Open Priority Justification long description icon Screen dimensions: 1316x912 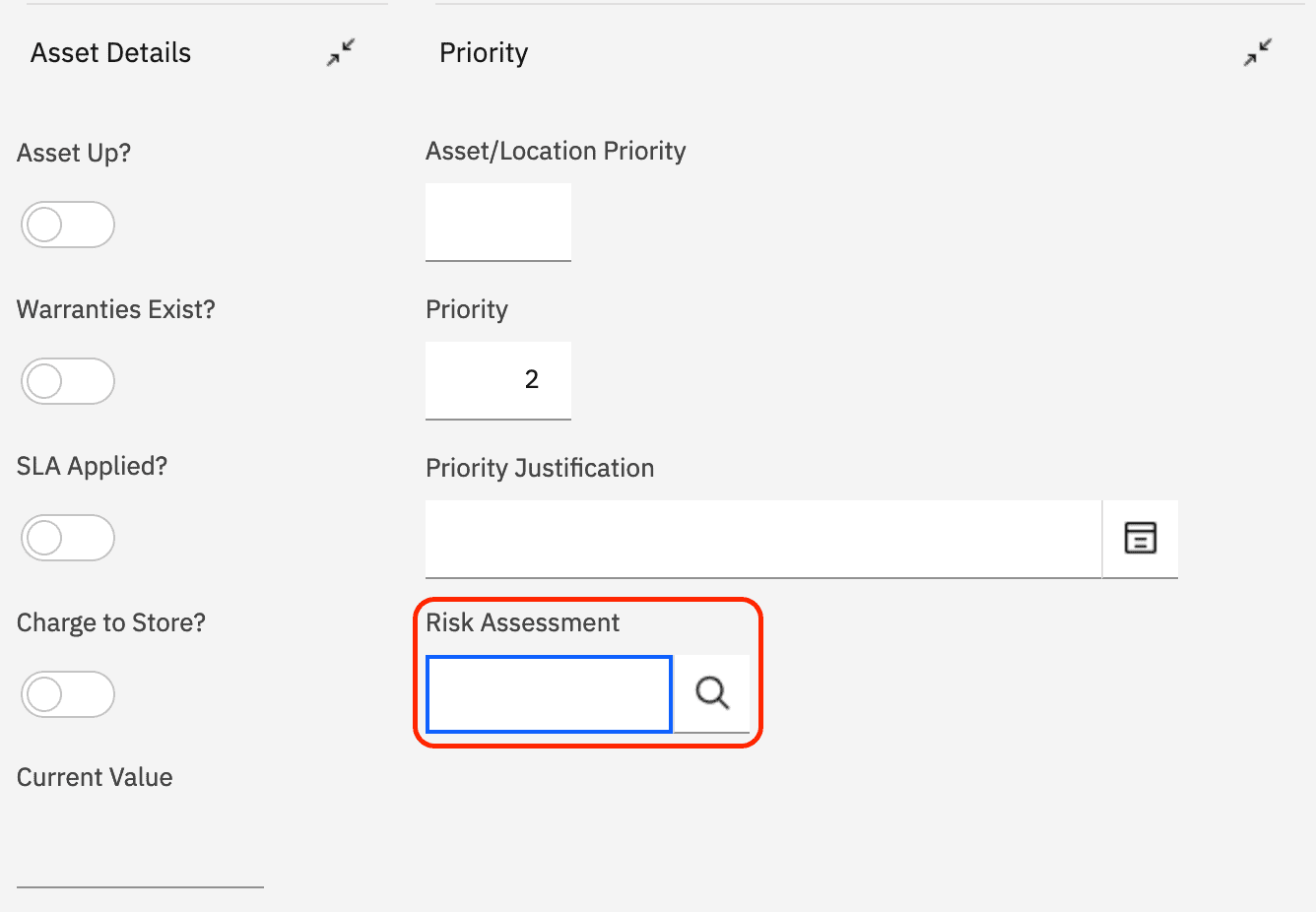tap(1140, 538)
